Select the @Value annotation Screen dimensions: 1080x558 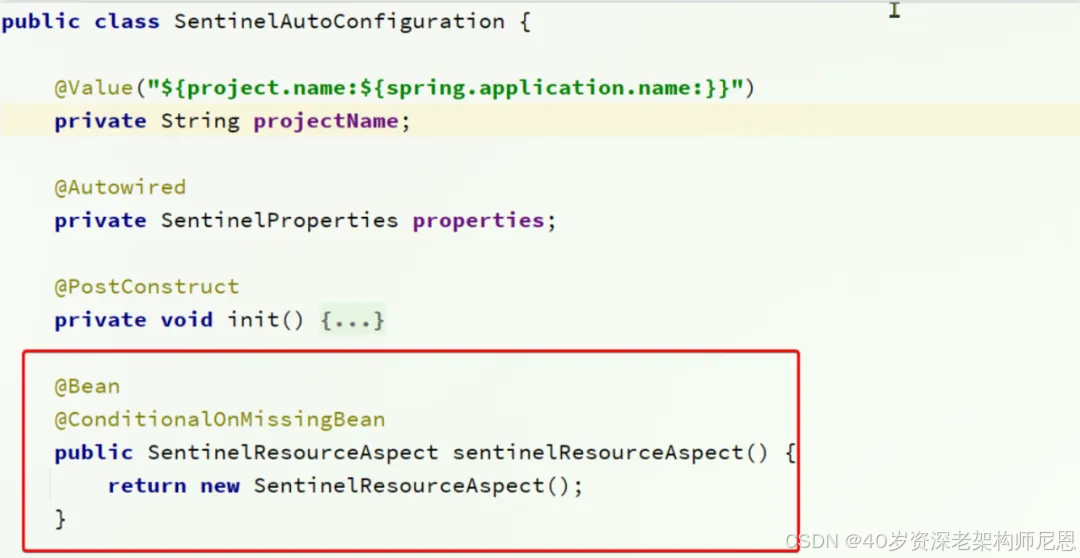coord(94,88)
